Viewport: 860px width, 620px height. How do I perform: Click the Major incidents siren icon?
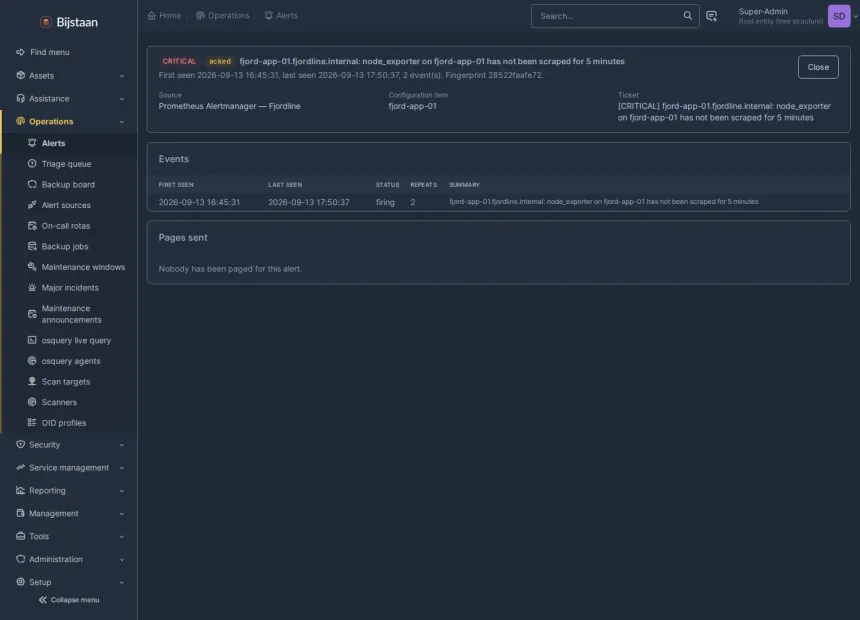coord(32,288)
